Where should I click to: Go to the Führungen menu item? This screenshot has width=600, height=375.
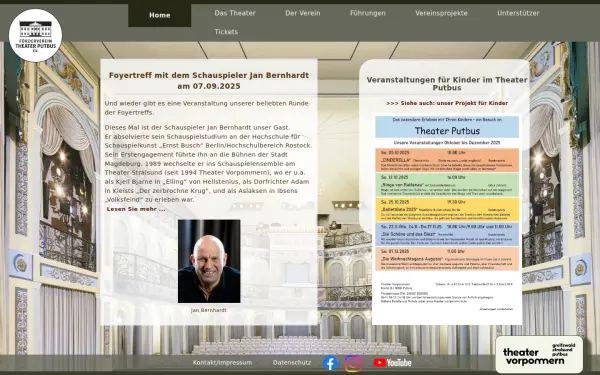(x=368, y=13)
